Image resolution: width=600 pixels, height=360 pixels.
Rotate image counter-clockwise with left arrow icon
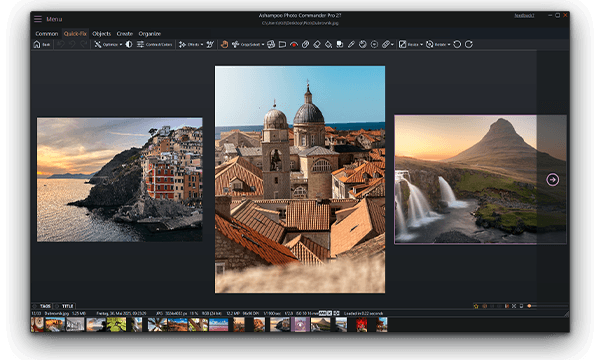tap(457, 44)
